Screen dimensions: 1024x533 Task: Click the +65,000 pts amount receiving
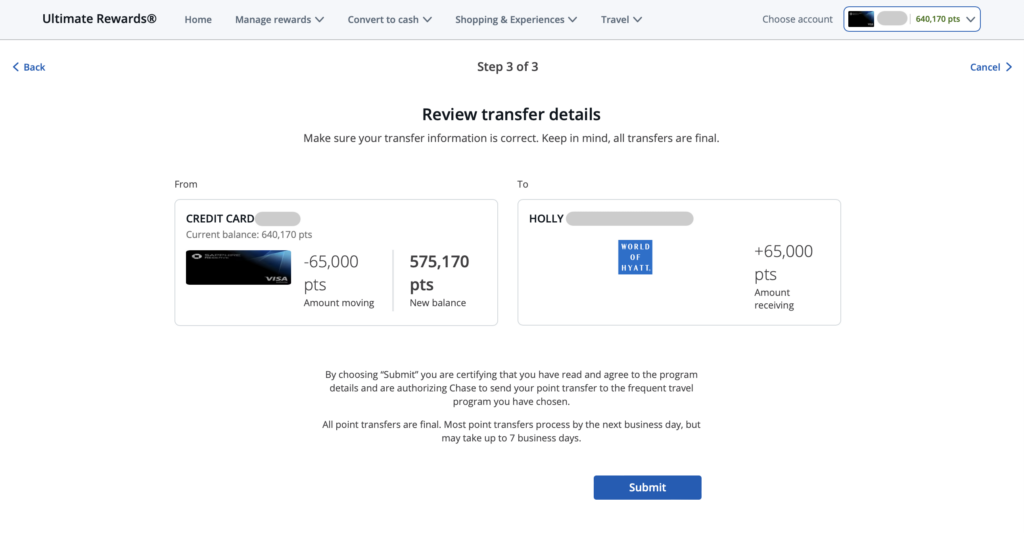[x=783, y=262]
